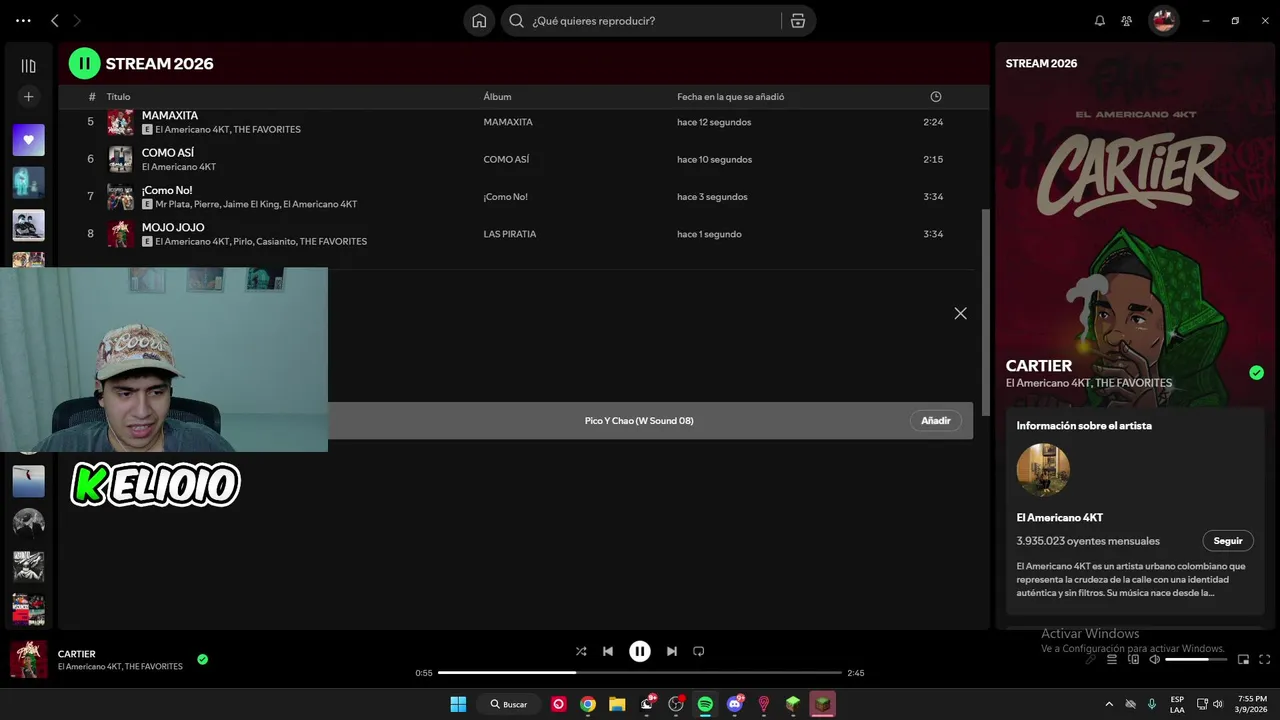Open Friend Activity icon in top bar
The image size is (1280, 720).
pyautogui.click(x=1127, y=21)
